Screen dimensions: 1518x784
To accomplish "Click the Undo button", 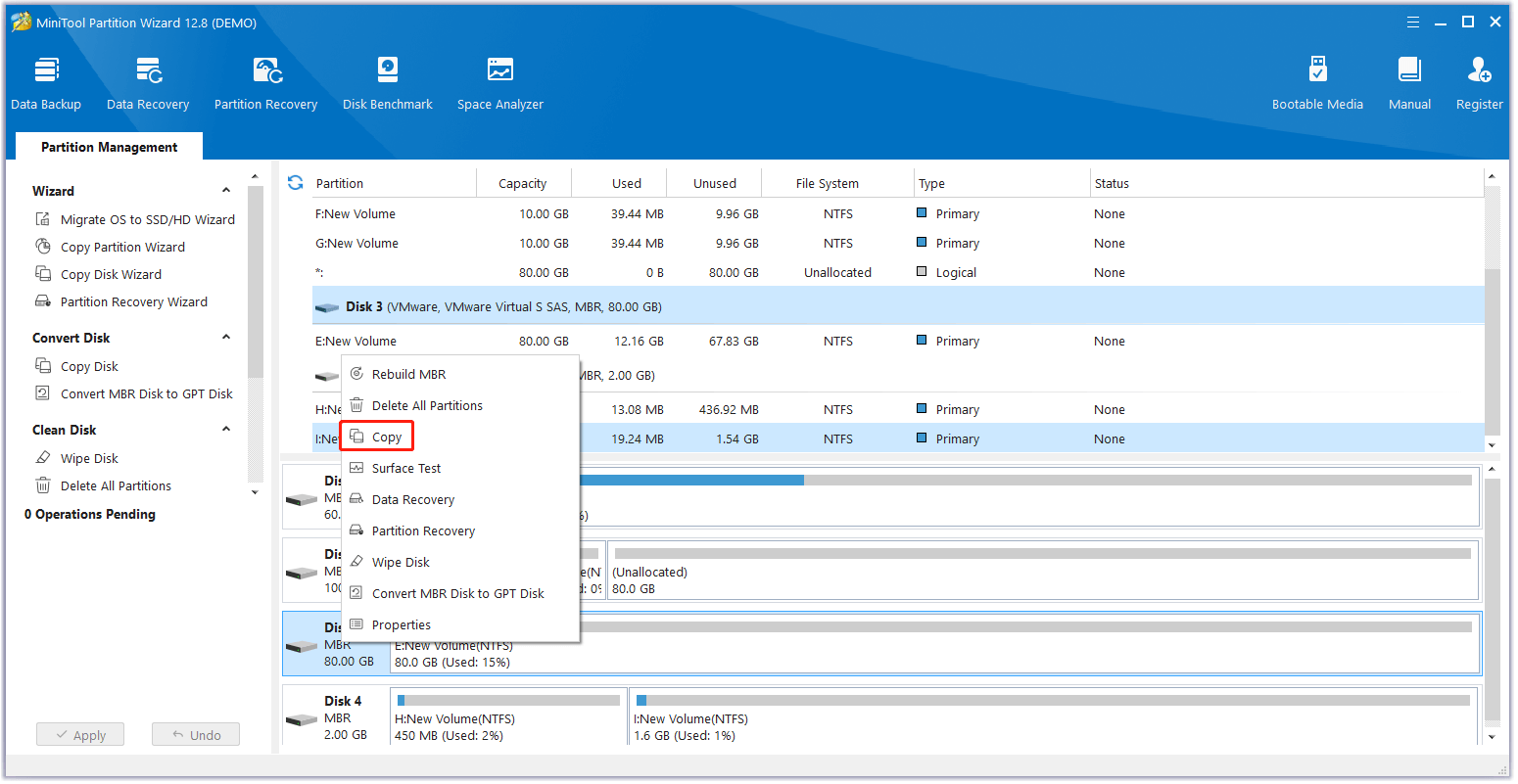I will (196, 735).
